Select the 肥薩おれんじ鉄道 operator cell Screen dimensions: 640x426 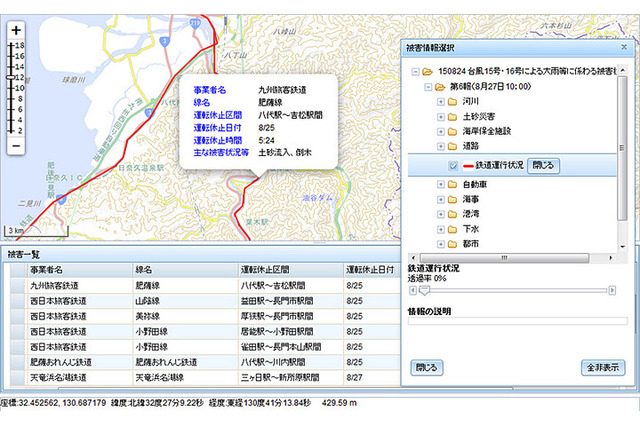(80, 362)
